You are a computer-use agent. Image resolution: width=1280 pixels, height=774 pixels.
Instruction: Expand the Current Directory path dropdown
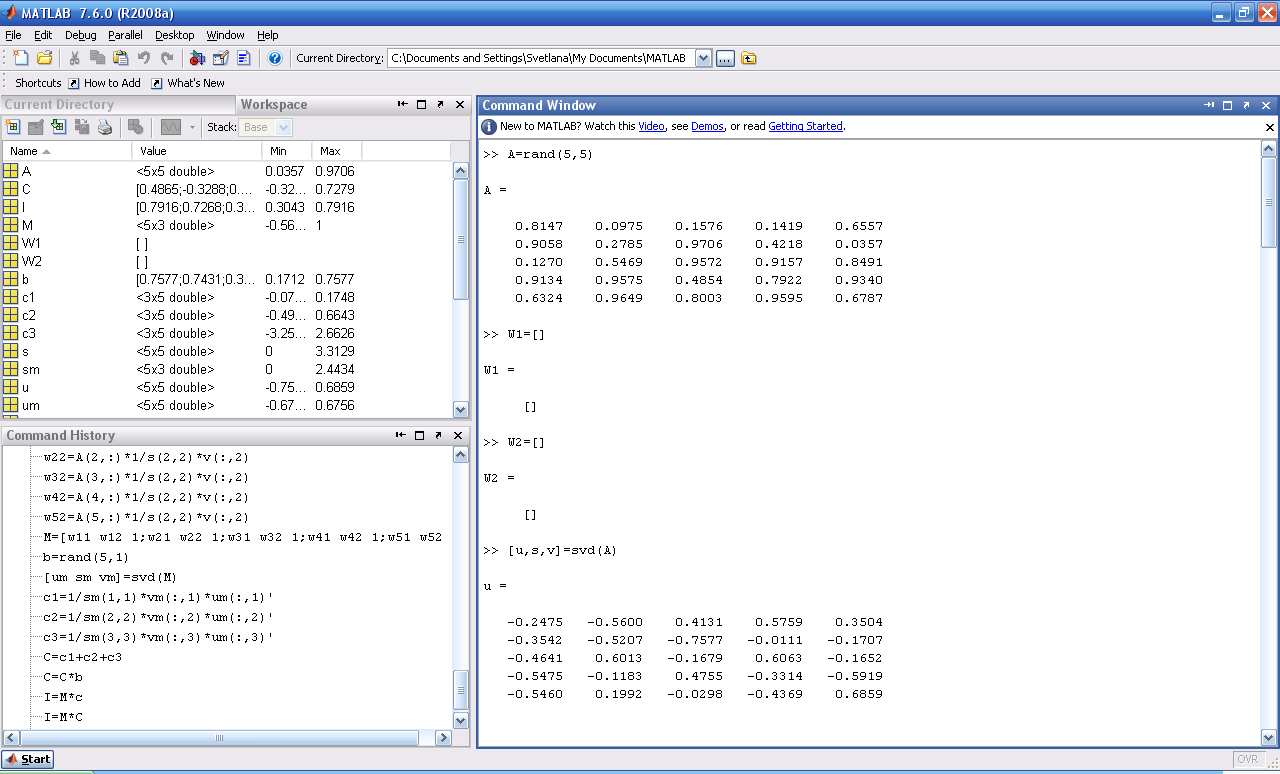[703, 58]
